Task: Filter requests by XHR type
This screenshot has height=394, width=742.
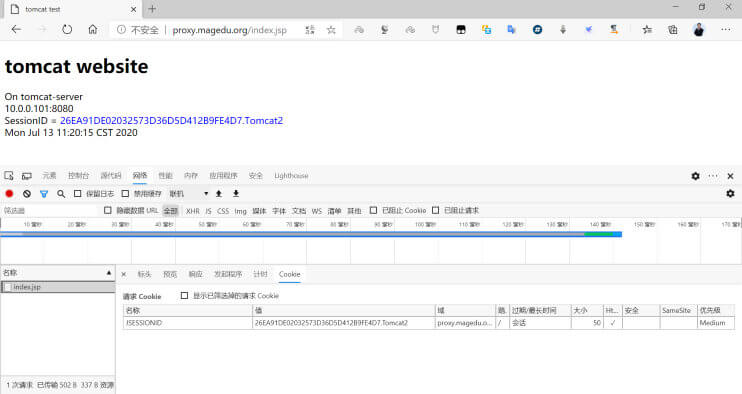Action: (193, 211)
